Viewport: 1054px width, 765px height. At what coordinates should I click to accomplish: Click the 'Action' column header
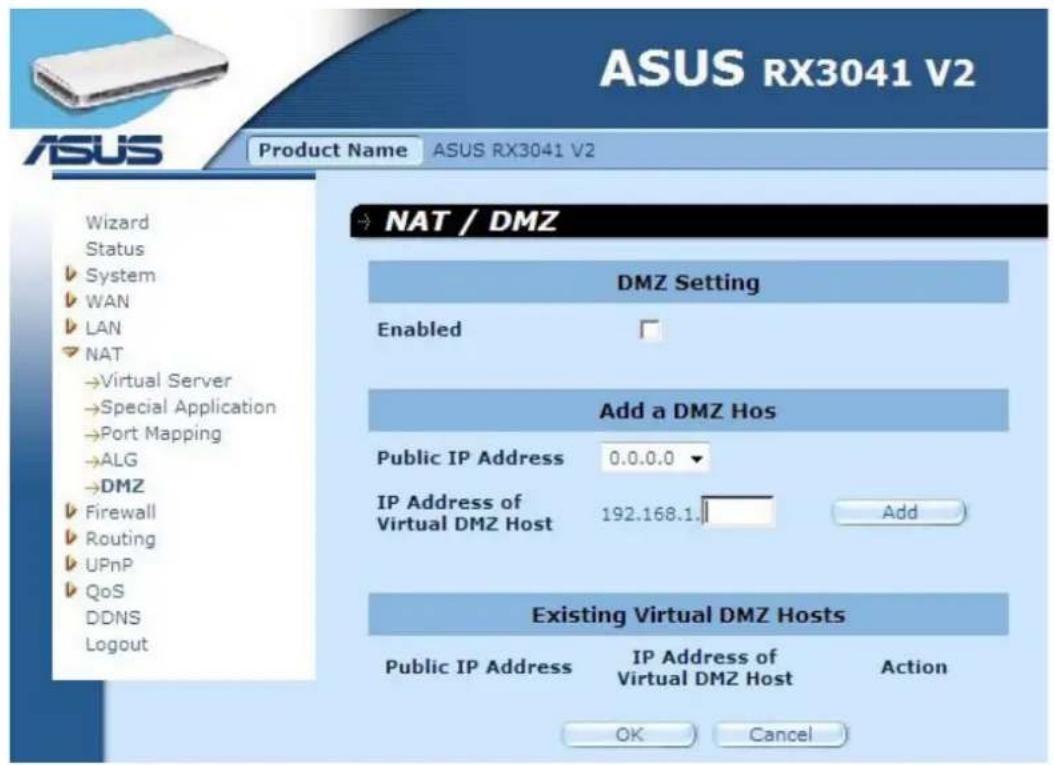coord(914,668)
